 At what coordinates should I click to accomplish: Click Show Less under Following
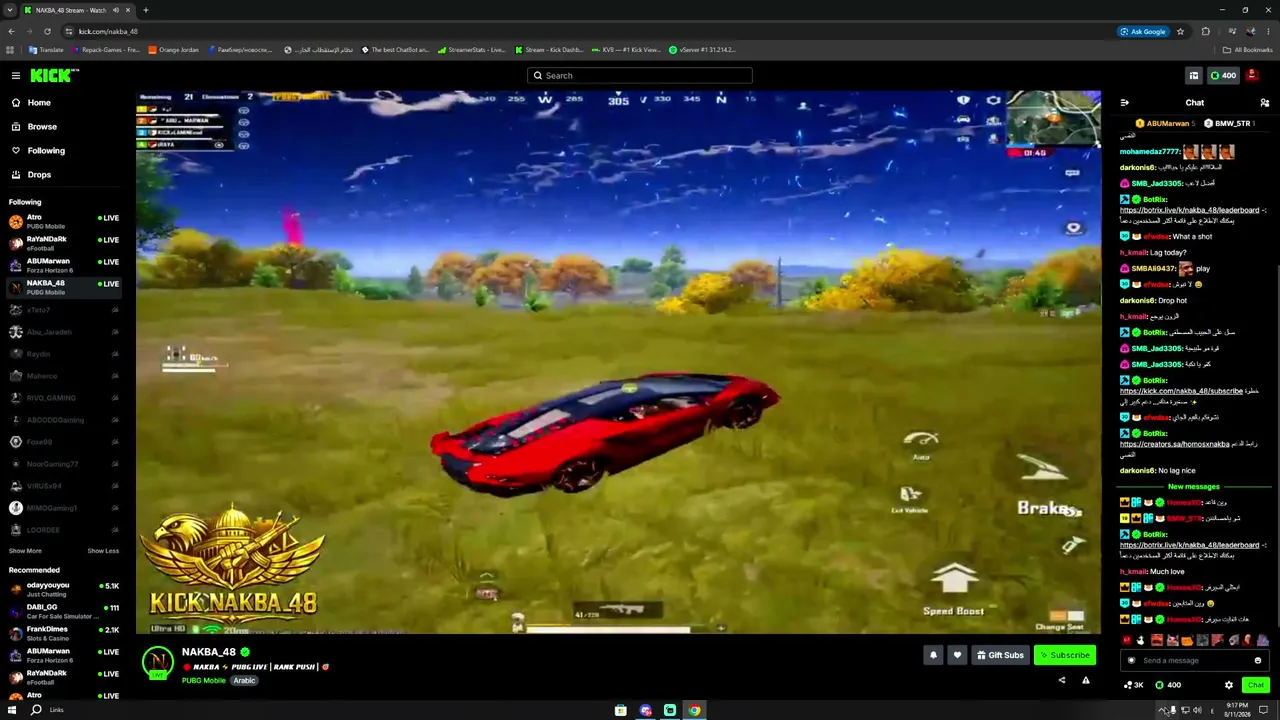103,551
